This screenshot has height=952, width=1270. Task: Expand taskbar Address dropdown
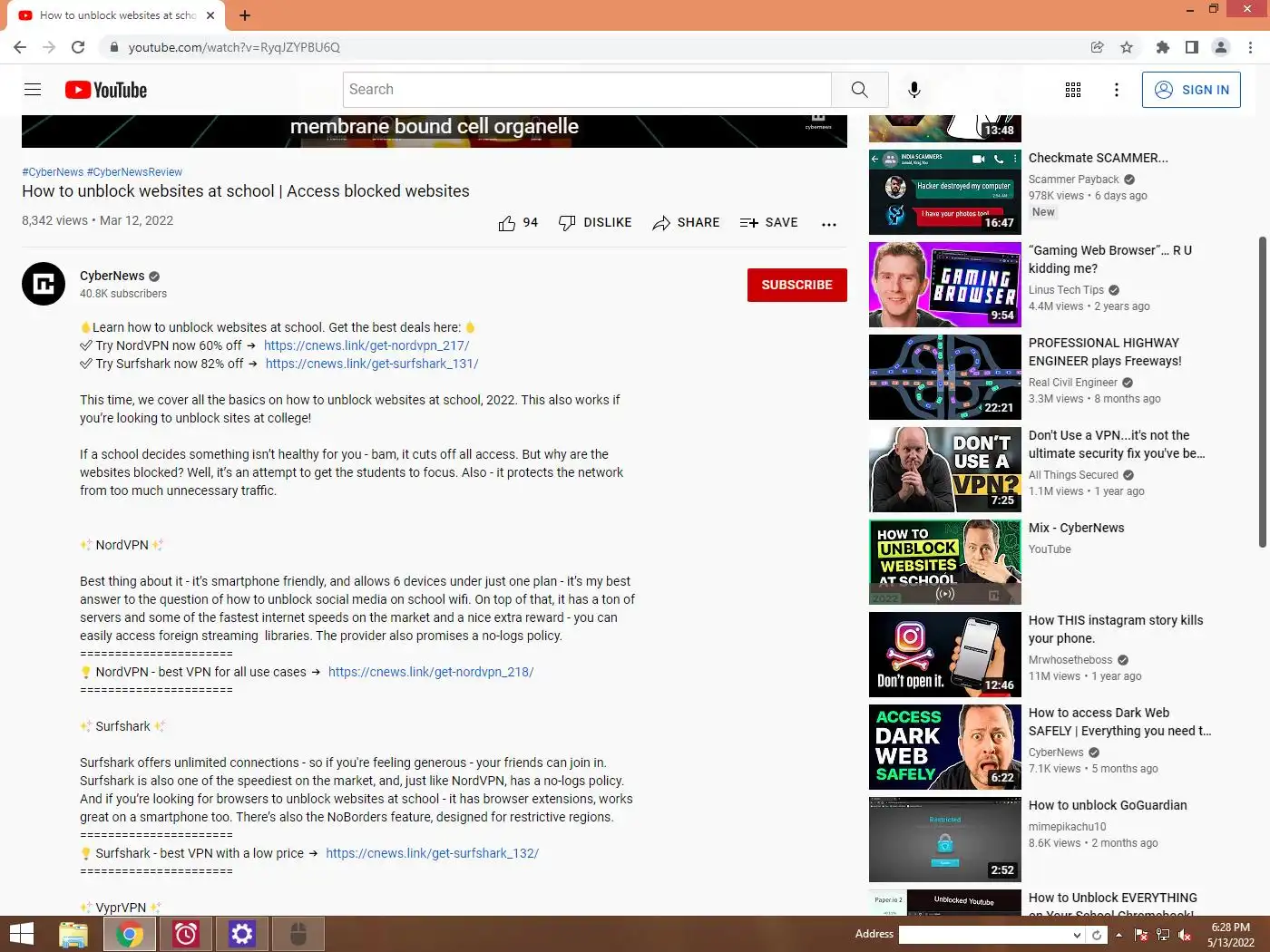point(1077,935)
